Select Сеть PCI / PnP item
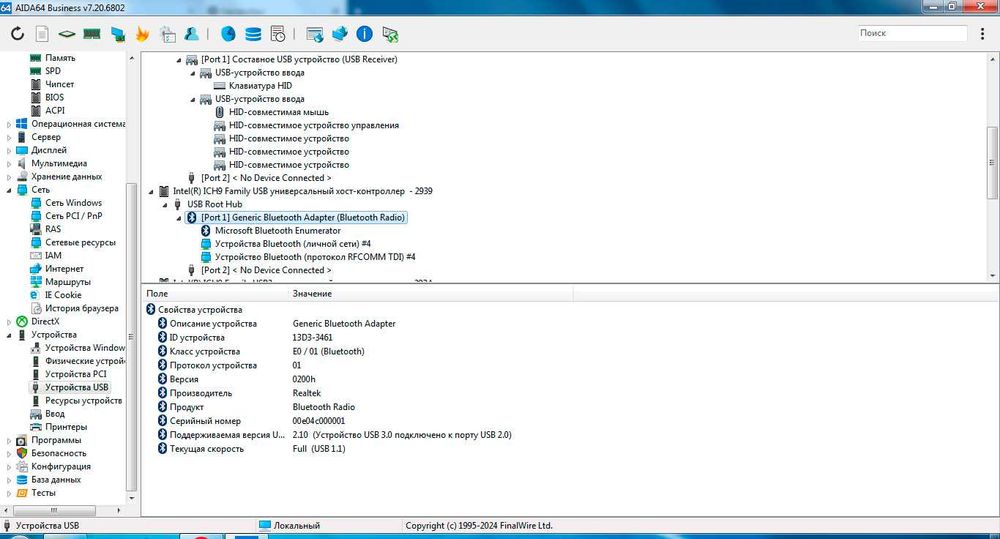The image size is (1000, 539). 73,216
